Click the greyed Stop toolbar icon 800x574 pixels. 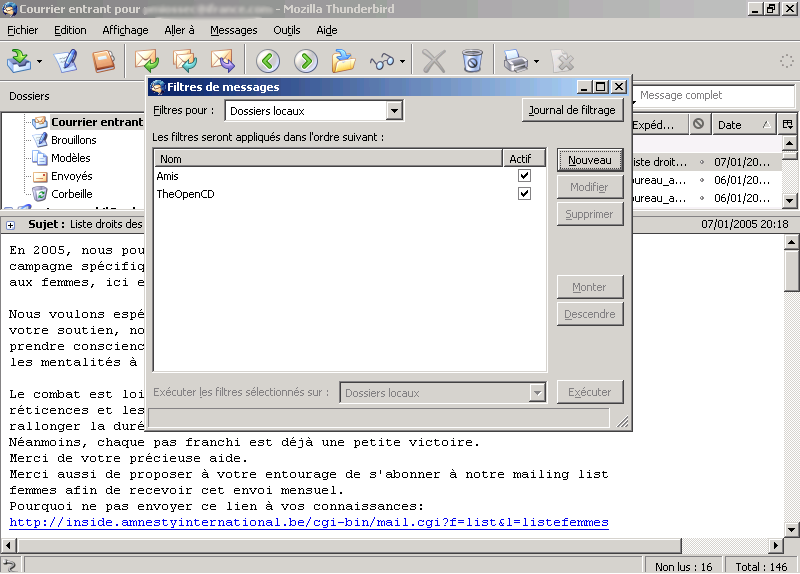[x=563, y=61]
